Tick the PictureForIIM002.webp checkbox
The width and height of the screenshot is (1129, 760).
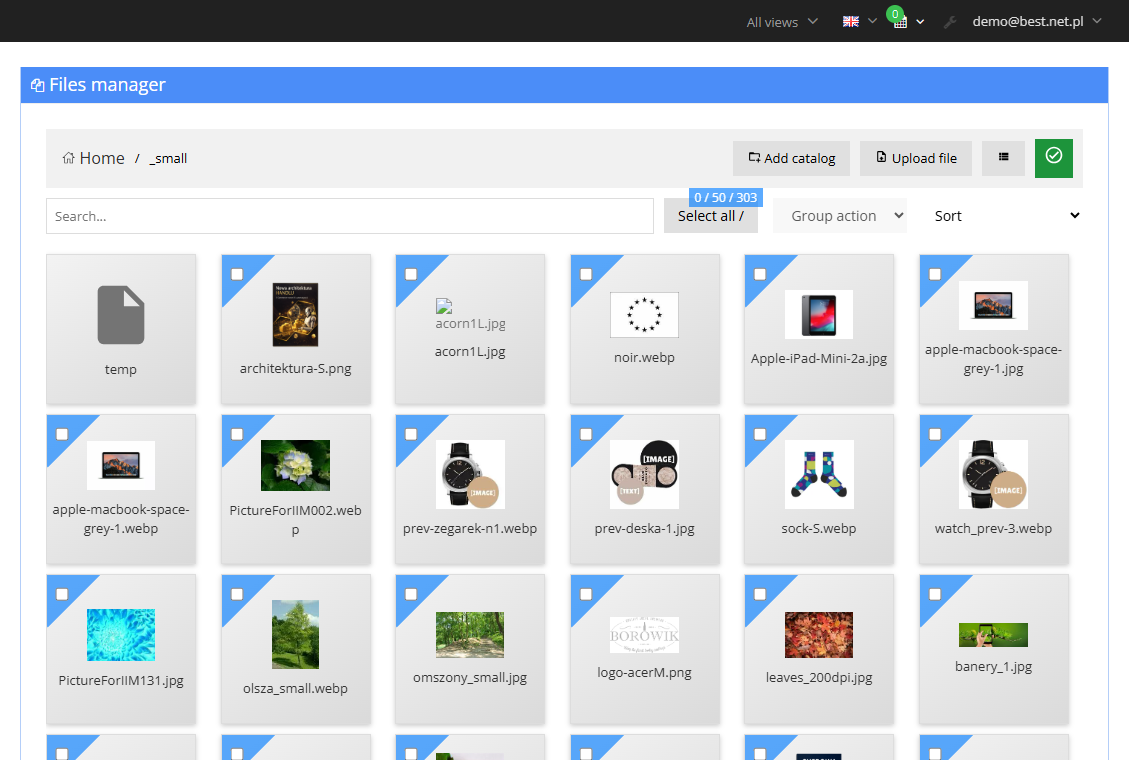click(x=237, y=434)
